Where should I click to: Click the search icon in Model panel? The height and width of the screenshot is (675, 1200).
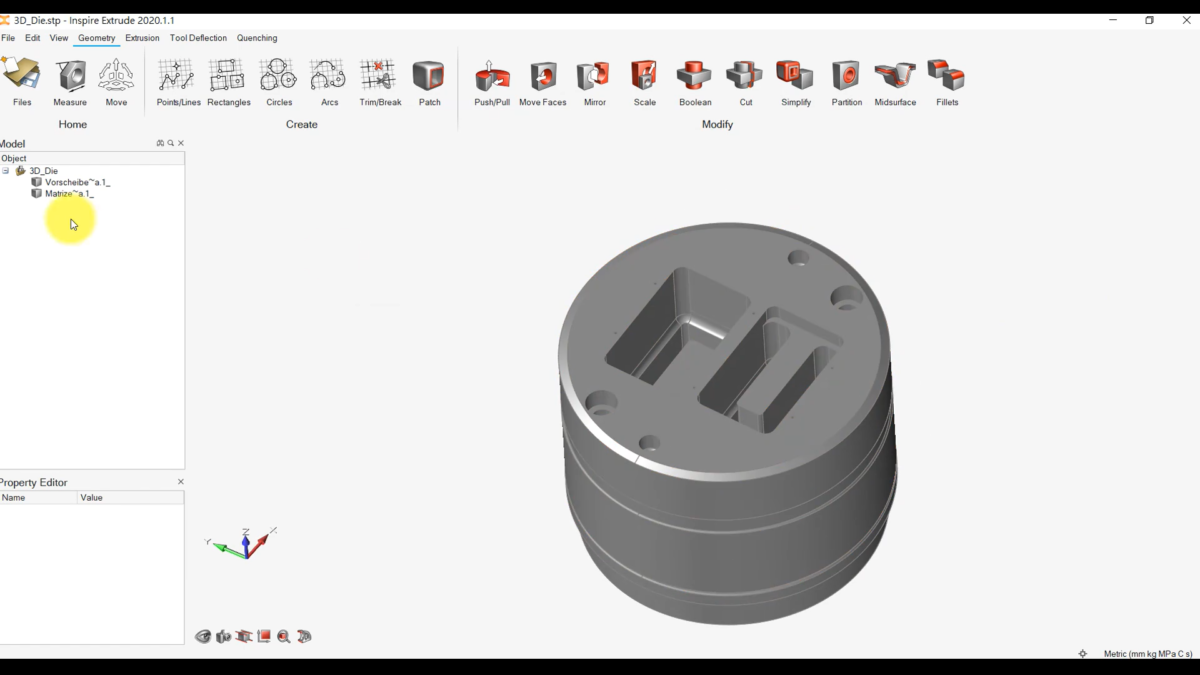[171, 144]
